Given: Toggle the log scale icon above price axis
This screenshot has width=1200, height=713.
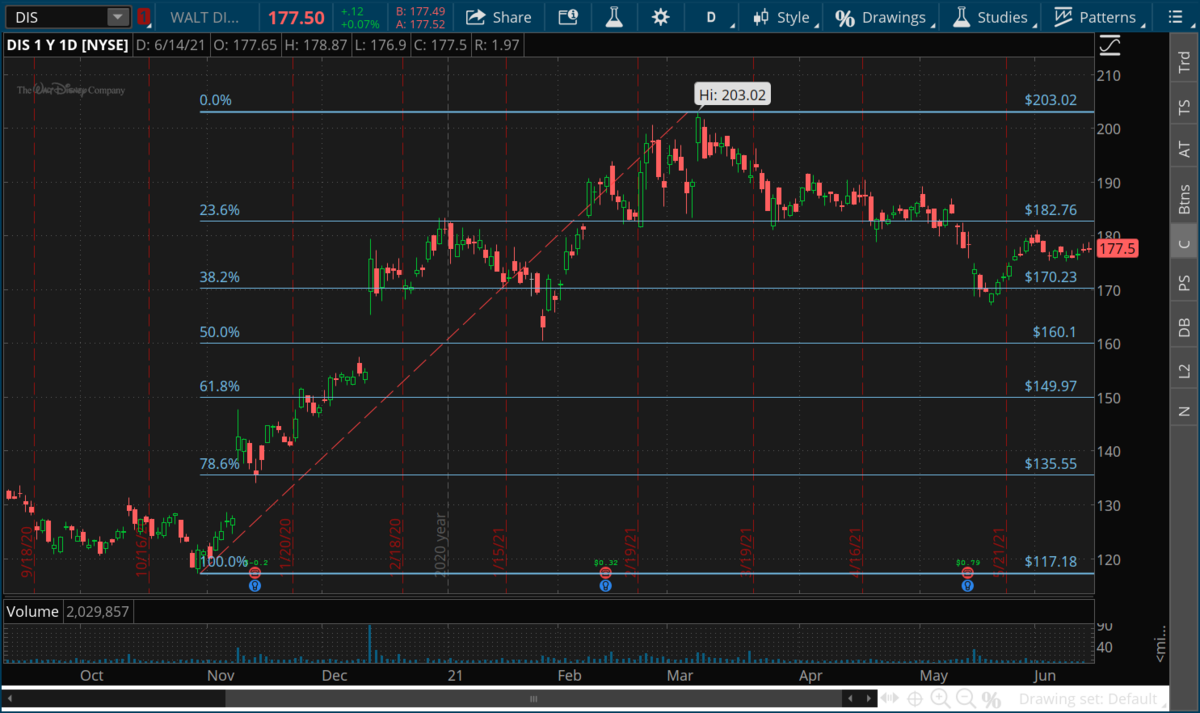Looking at the screenshot, I should pyautogui.click(x=1109, y=45).
